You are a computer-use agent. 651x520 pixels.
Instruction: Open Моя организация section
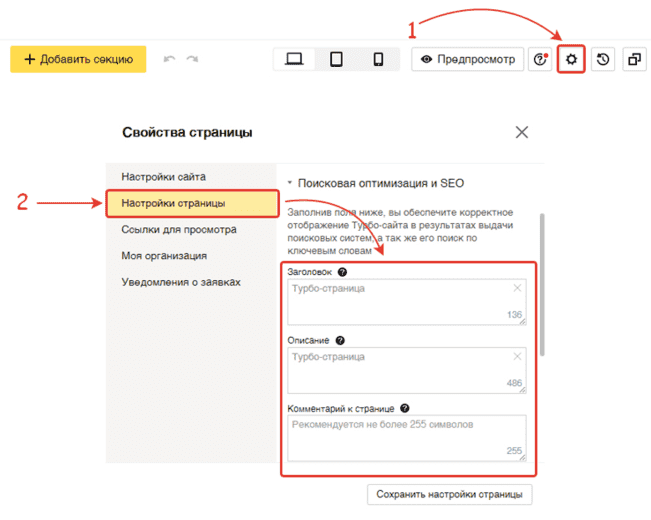pos(164,256)
